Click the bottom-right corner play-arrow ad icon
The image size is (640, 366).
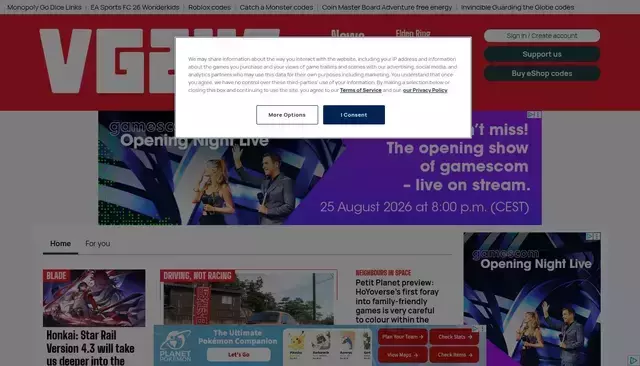tap(633, 360)
